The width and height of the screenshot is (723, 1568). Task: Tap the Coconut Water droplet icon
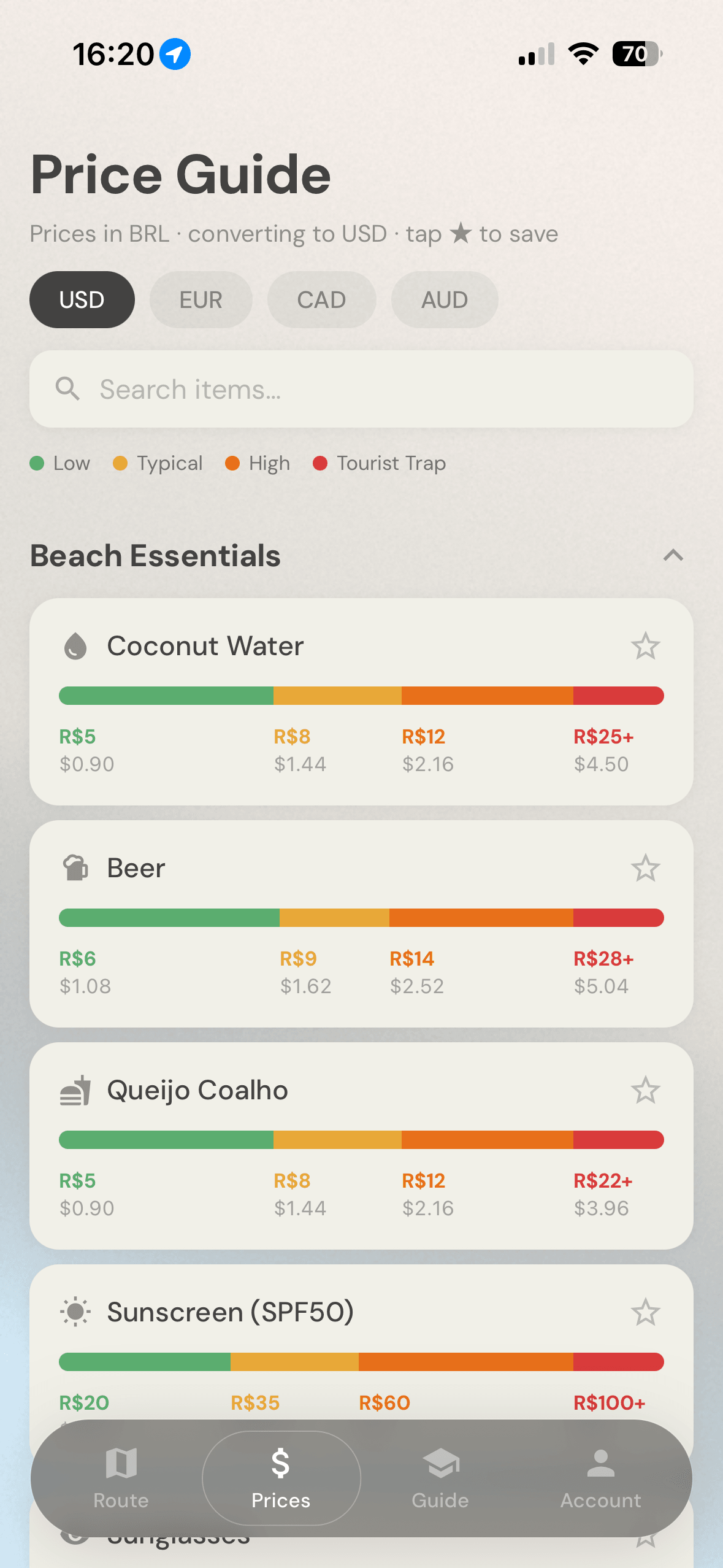[75, 646]
